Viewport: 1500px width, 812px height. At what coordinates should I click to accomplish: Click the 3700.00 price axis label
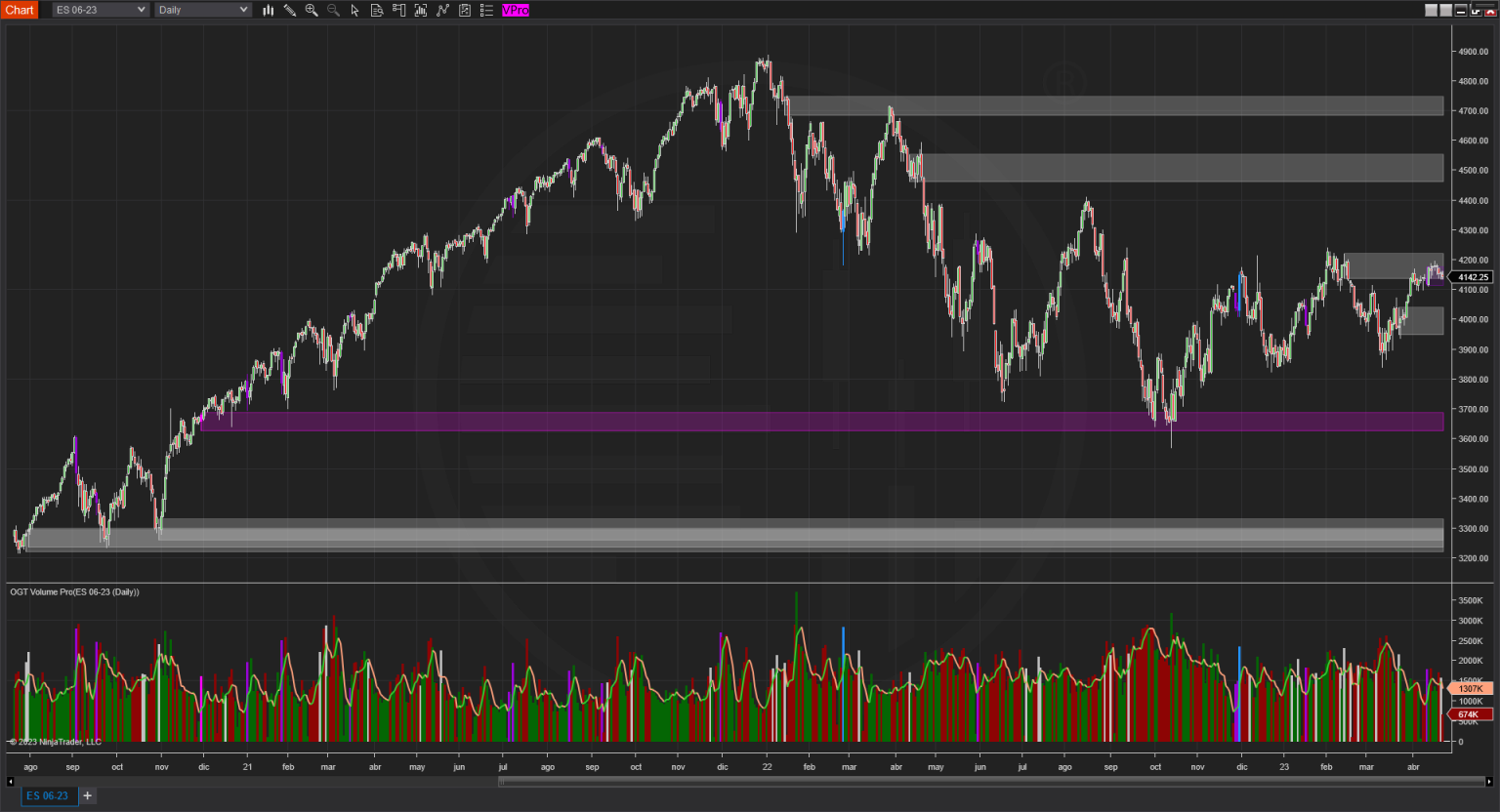1473,410
